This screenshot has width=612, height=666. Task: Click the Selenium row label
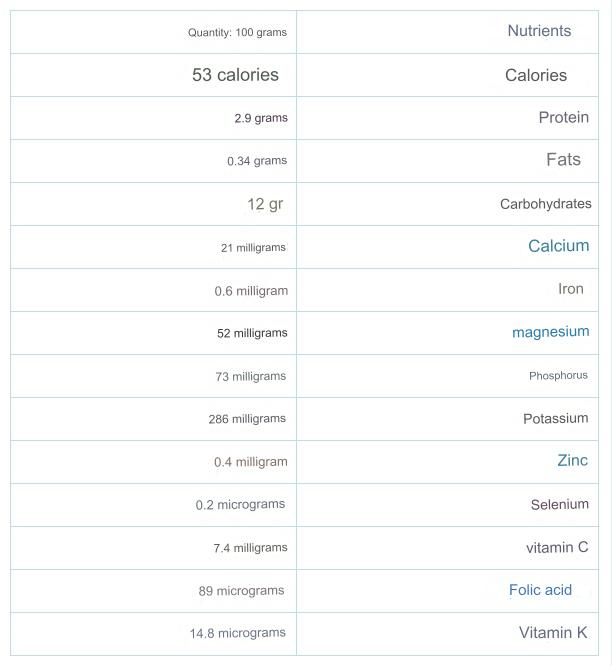[x=559, y=505]
